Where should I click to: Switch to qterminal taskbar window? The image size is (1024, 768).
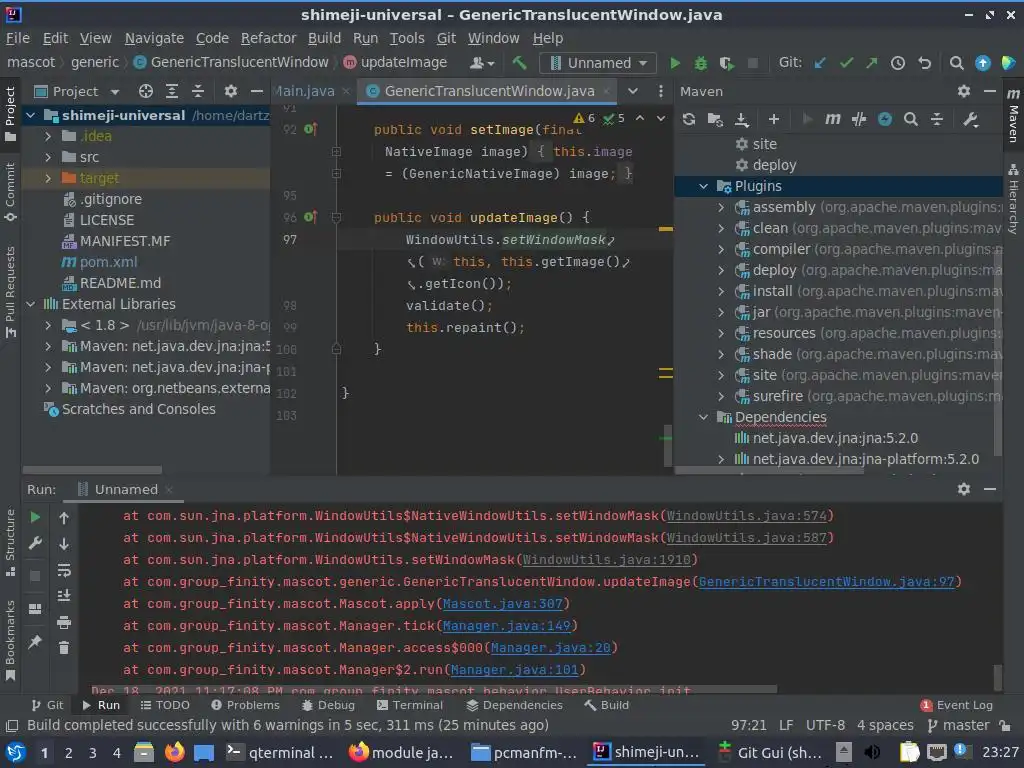click(x=280, y=752)
